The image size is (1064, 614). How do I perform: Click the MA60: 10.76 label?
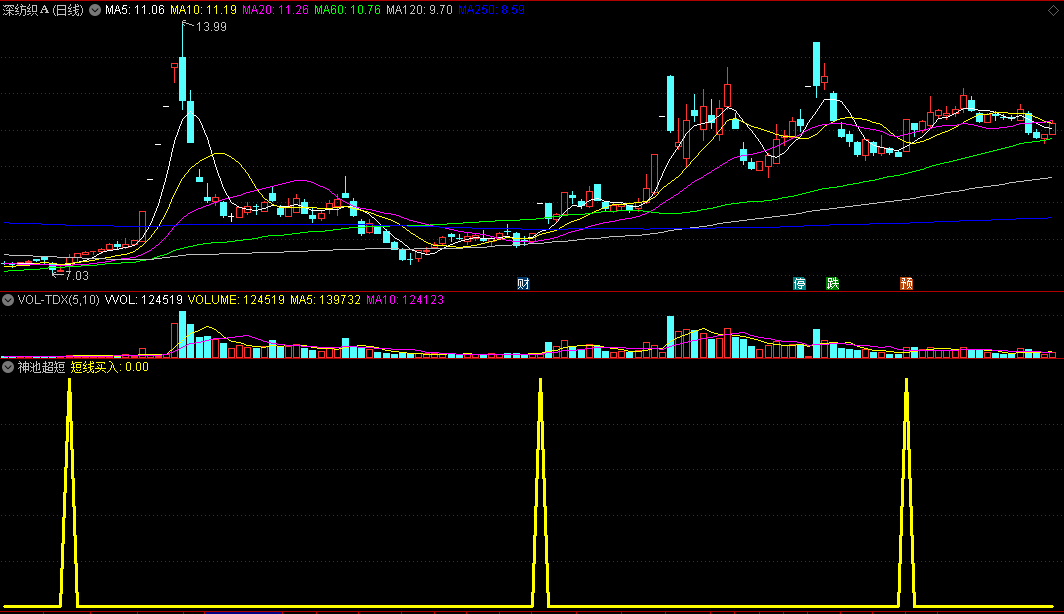click(x=347, y=10)
